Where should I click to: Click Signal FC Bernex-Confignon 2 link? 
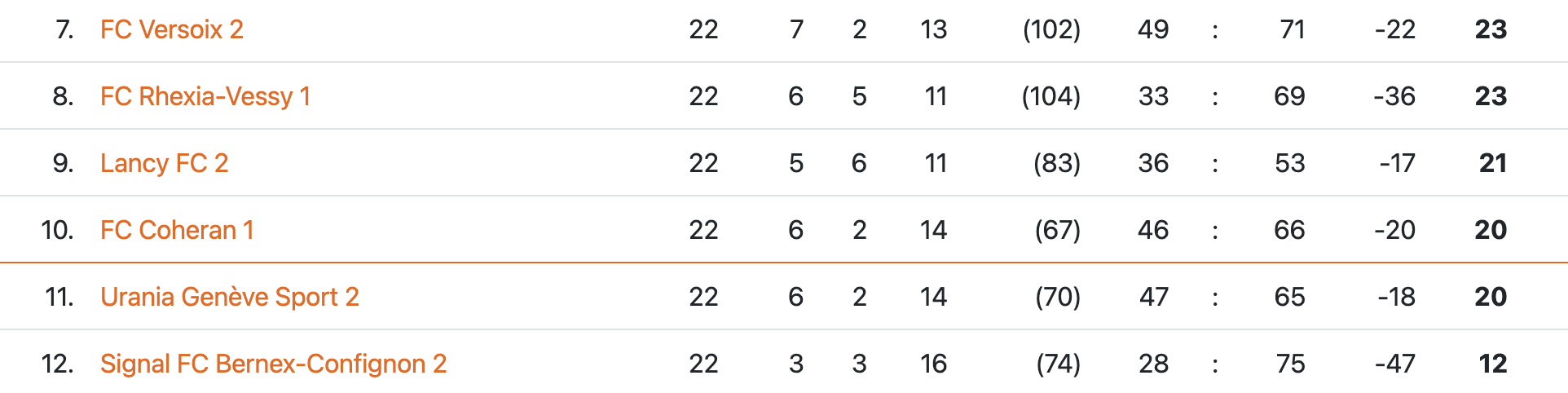(273, 364)
